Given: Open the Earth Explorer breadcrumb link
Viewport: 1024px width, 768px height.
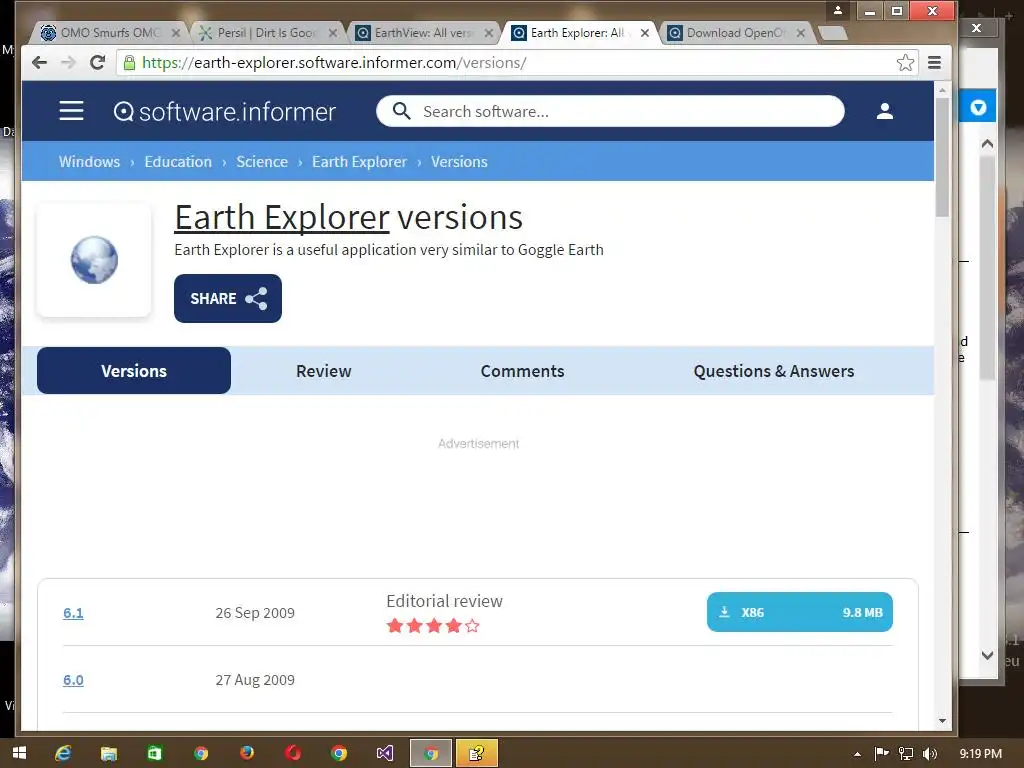Looking at the screenshot, I should (359, 161).
